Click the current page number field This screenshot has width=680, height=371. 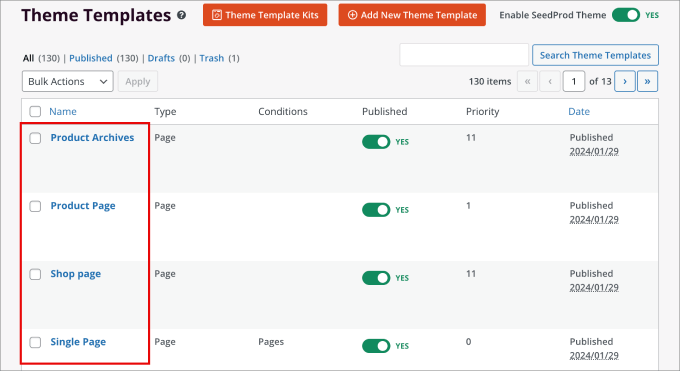point(573,81)
